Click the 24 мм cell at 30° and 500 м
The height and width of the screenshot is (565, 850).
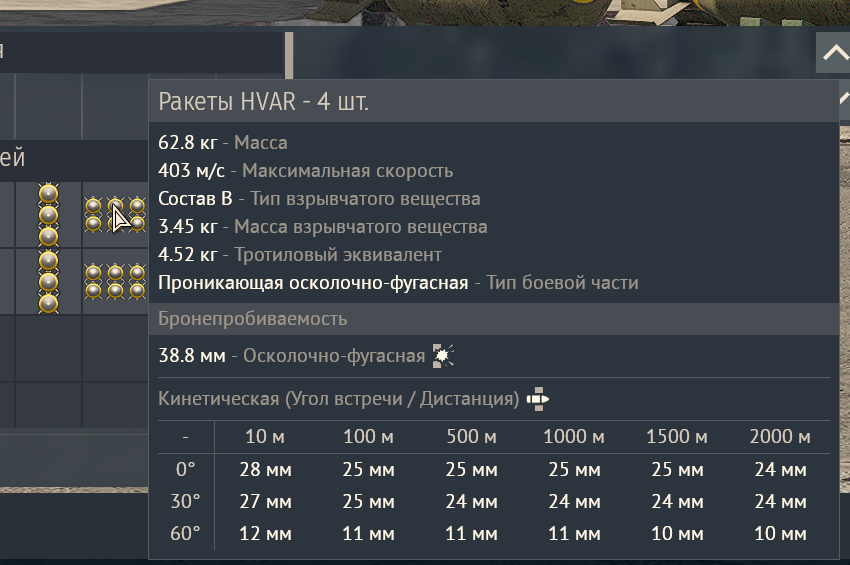(472, 502)
